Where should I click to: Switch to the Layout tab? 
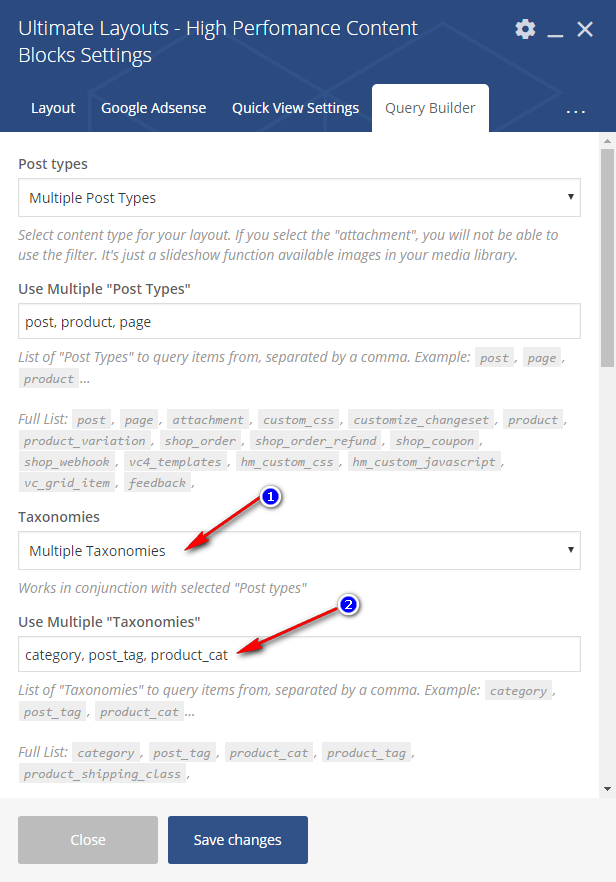53,108
